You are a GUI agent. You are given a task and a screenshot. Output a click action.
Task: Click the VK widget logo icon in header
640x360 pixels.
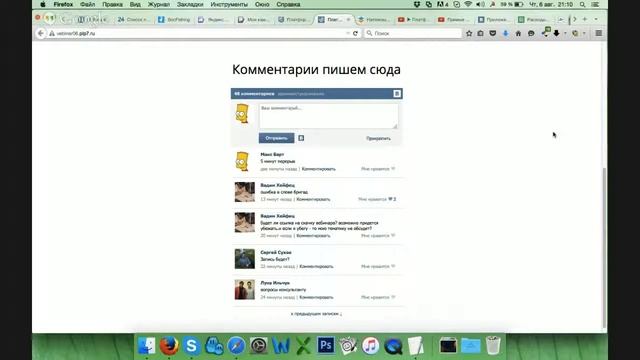pos(397,94)
